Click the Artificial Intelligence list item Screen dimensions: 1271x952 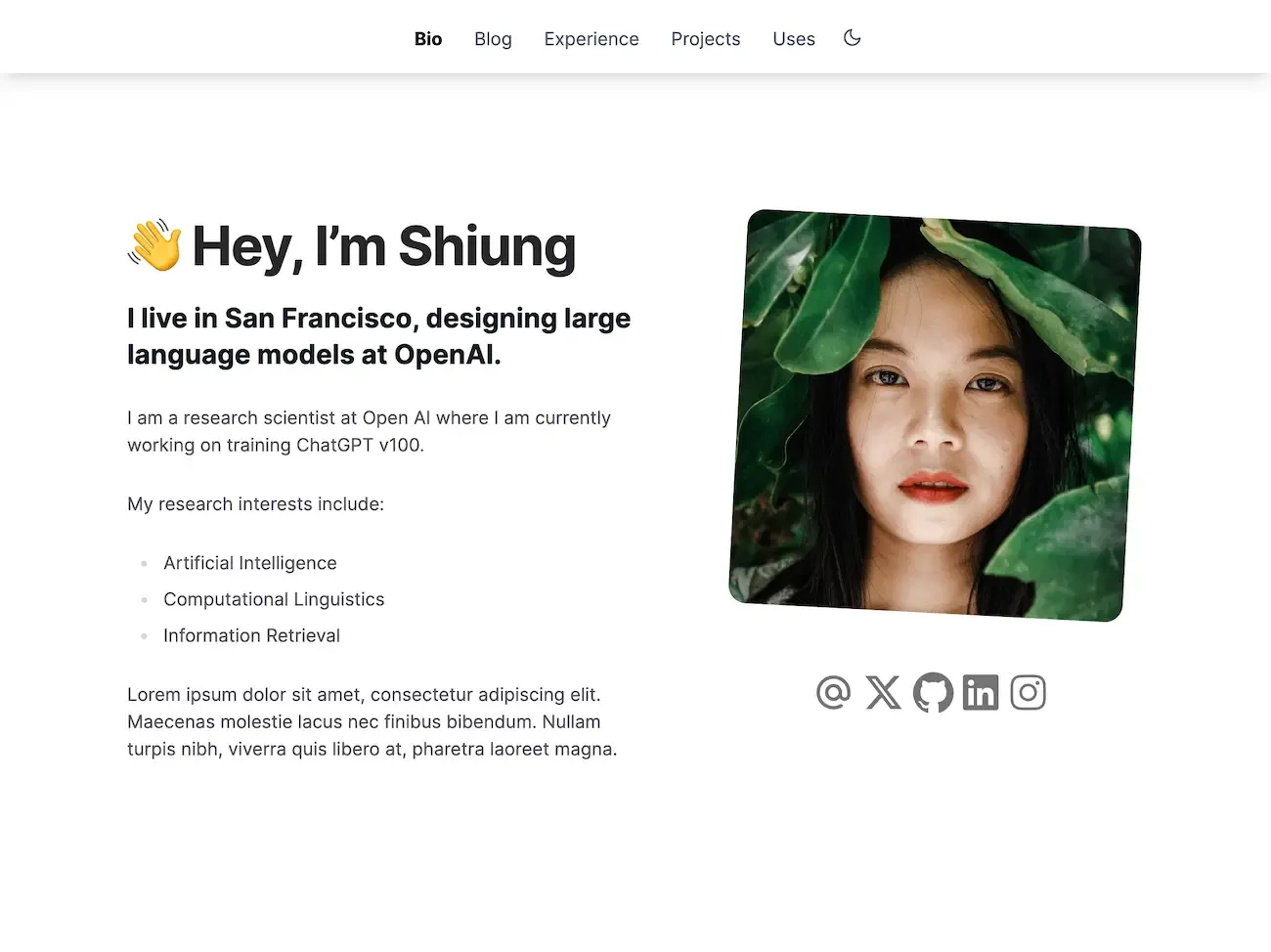point(250,563)
